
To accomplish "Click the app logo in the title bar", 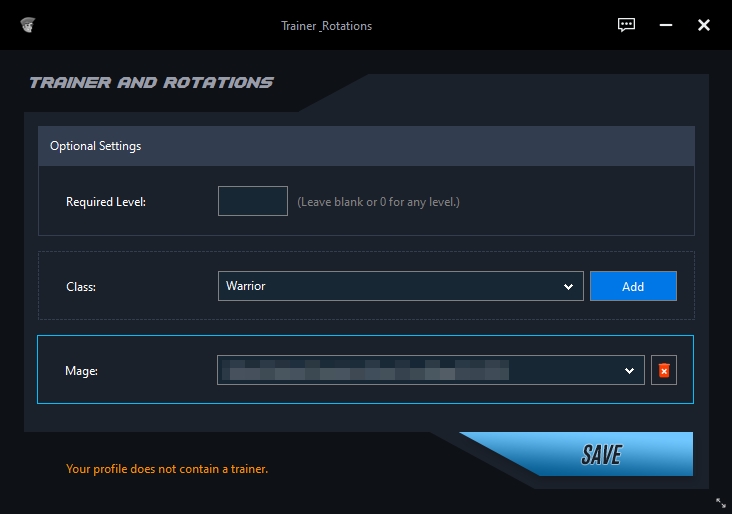I will pyautogui.click(x=27, y=25).
